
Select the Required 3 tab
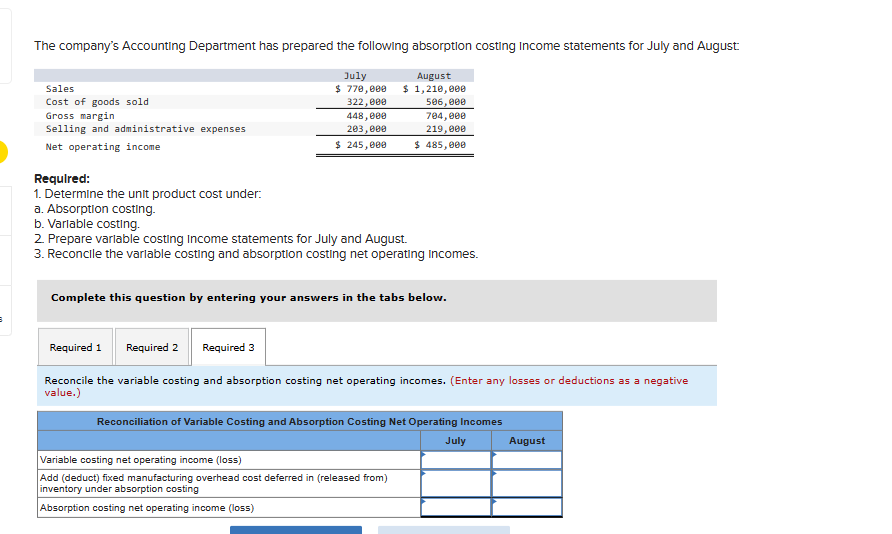[228, 347]
